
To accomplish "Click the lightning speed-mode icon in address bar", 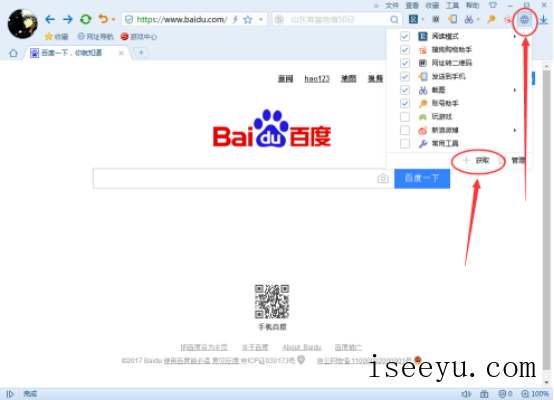I will 235,19.
